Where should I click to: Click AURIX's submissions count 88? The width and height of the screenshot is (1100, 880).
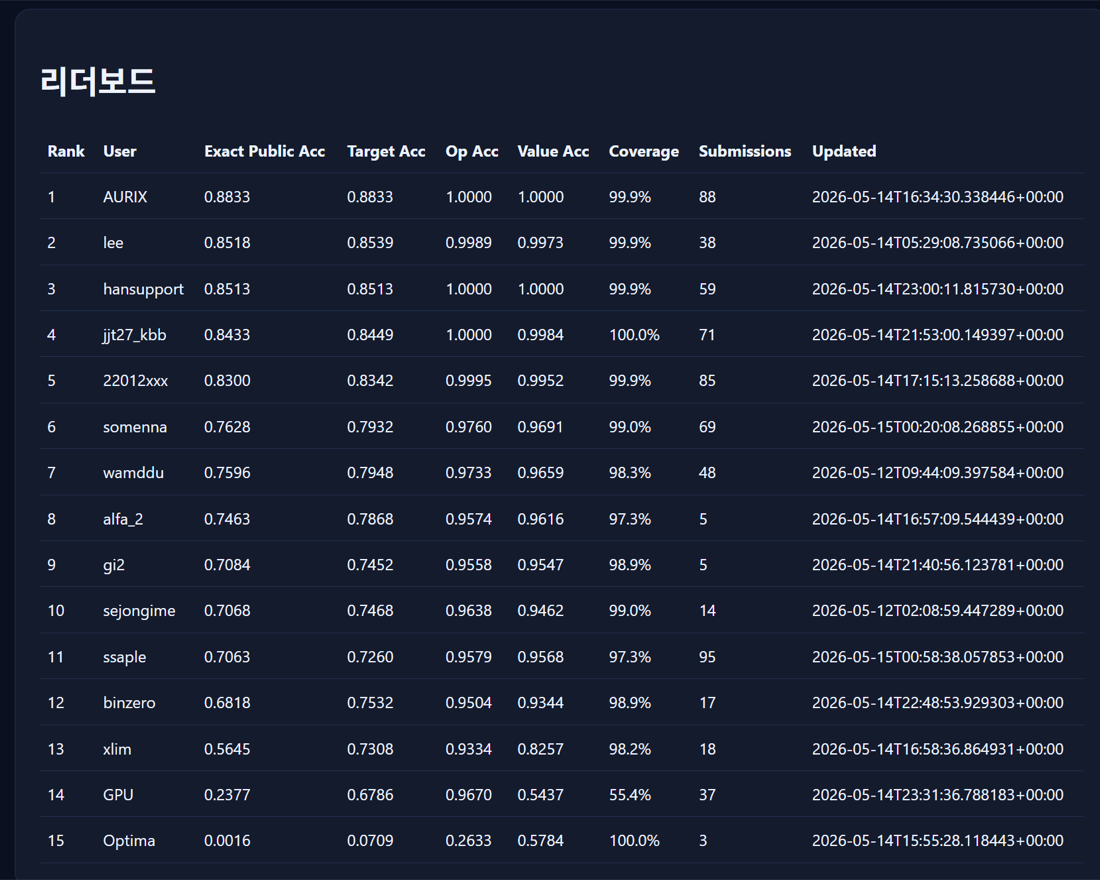pyautogui.click(x=707, y=197)
